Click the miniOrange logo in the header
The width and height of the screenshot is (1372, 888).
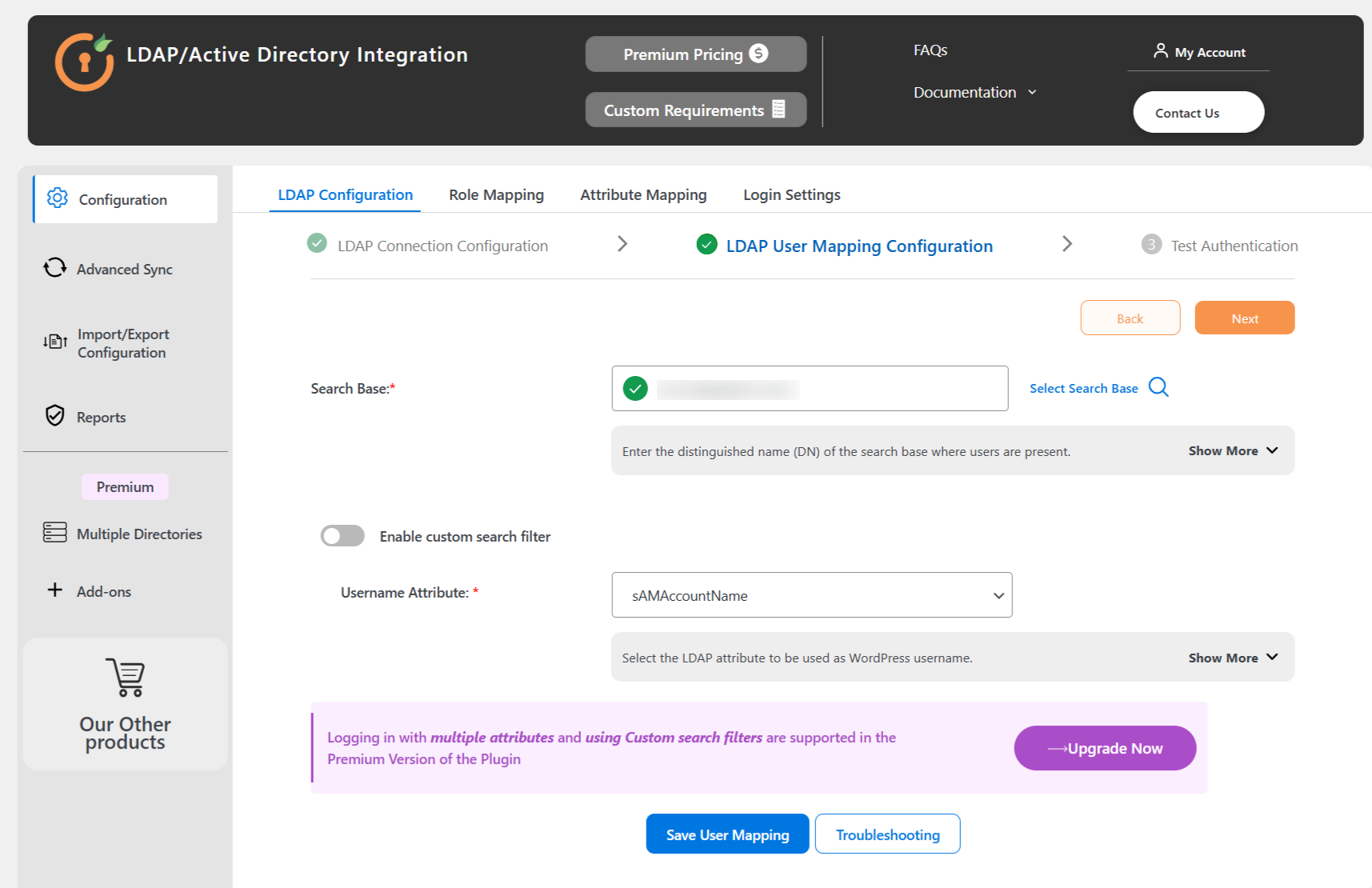click(85, 62)
